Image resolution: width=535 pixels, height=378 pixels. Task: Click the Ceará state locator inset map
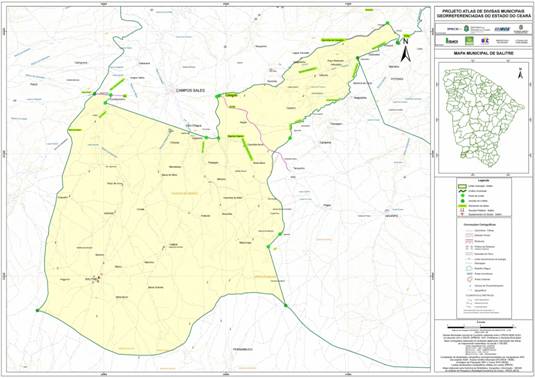tap(483, 117)
